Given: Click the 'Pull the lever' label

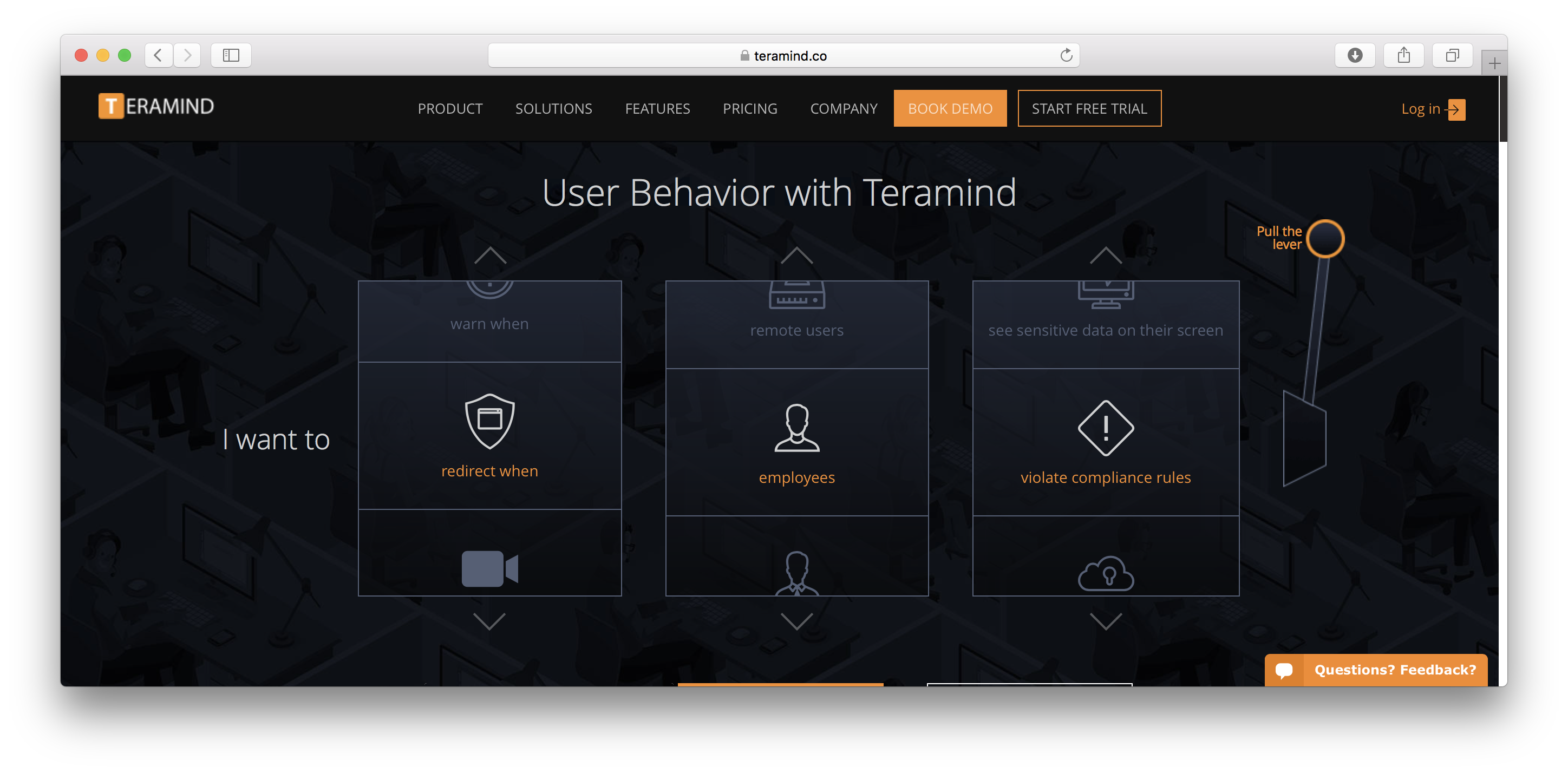Looking at the screenshot, I should pos(1279,238).
